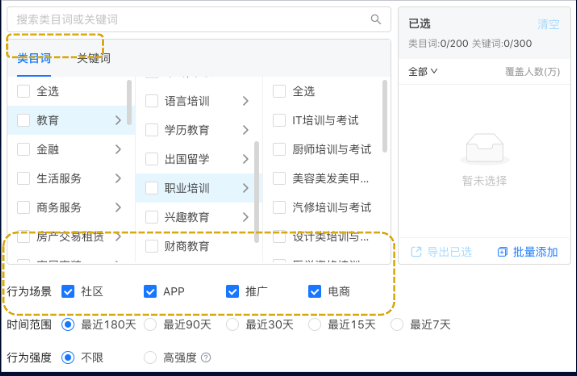
Task: Select the 最近15天 time range
Action: tap(315, 324)
